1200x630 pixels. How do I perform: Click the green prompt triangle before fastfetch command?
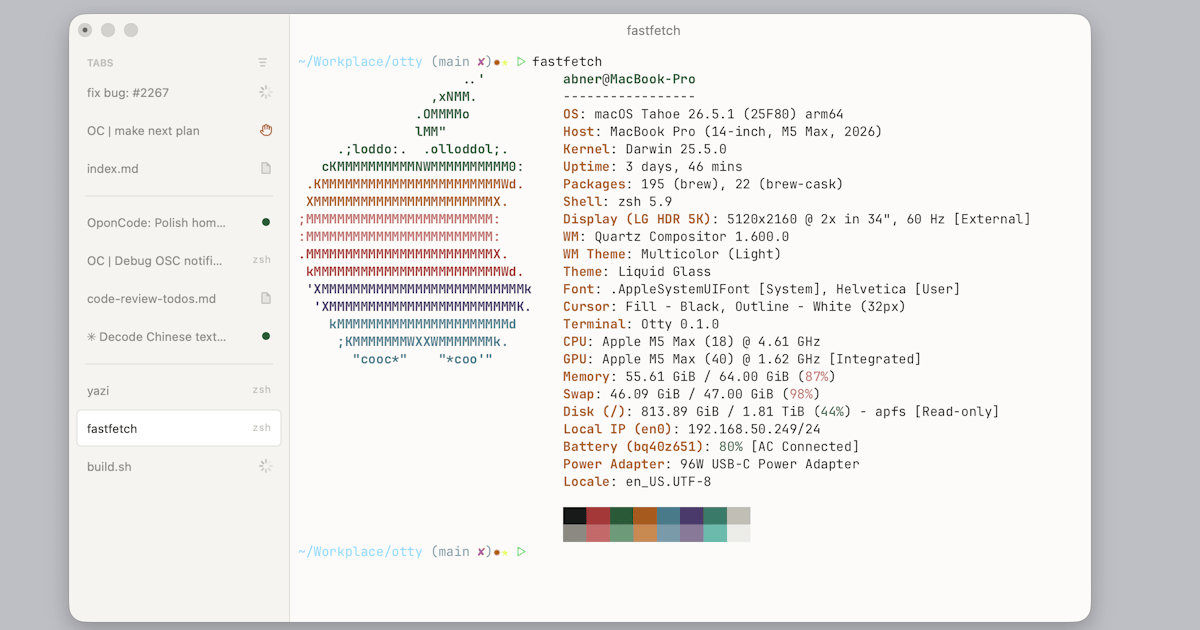tap(521, 62)
